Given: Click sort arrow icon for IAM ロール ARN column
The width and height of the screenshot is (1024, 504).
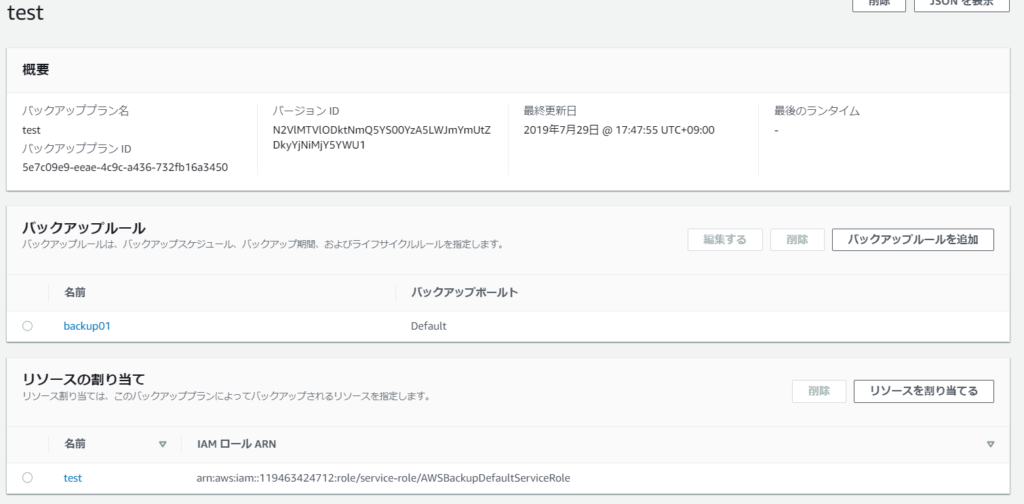Looking at the screenshot, I should pos(990,444).
